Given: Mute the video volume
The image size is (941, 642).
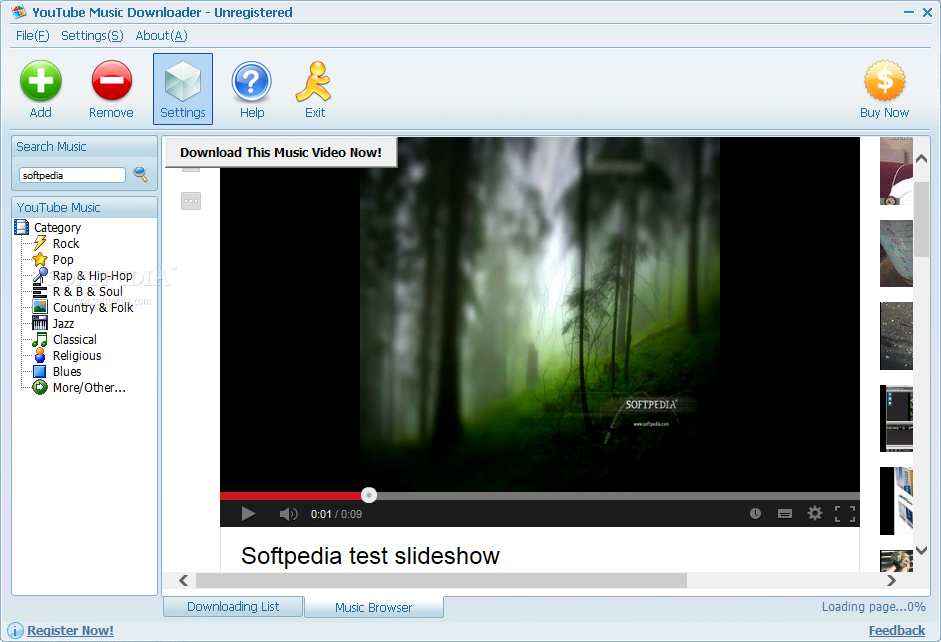Looking at the screenshot, I should point(288,514).
